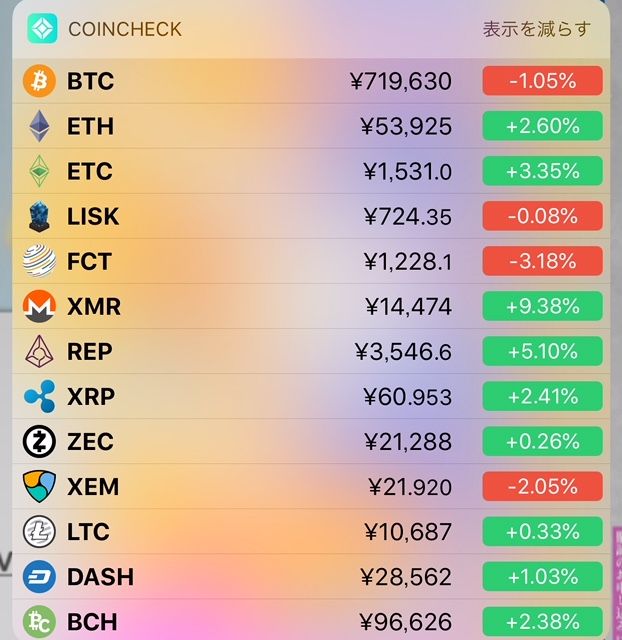Tap the COINCHECK widget title text

click(125, 29)
